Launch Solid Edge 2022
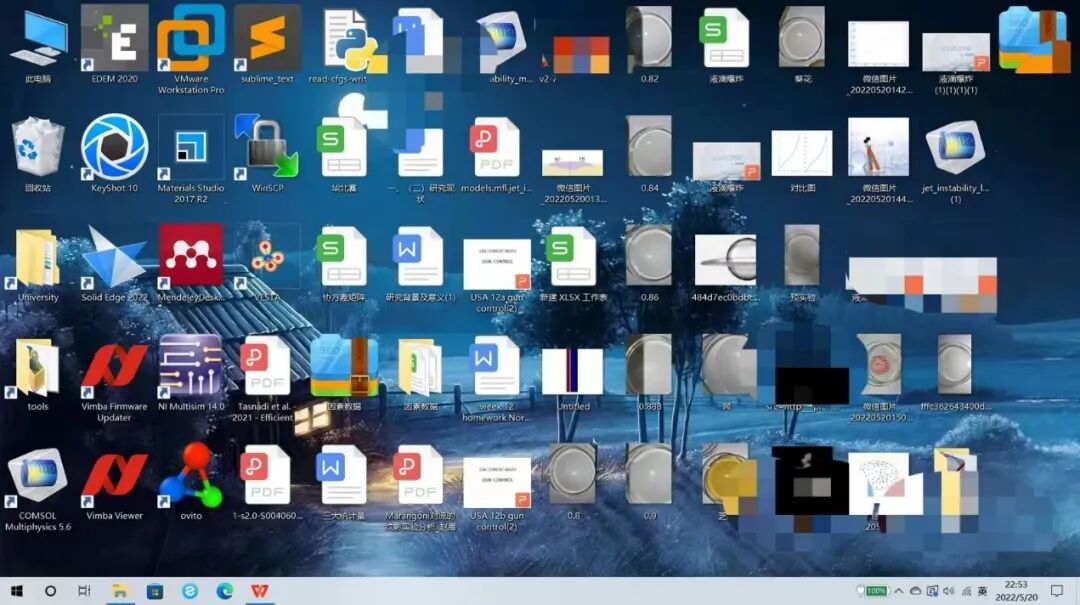 [x=114, y=264]
